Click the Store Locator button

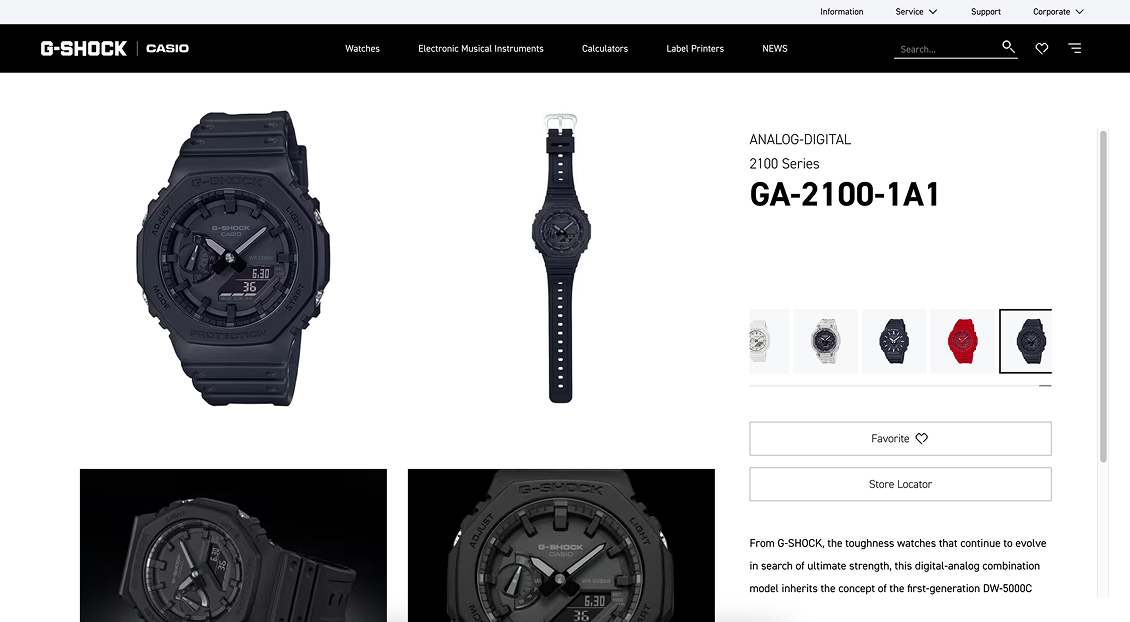(x=900, y=484)
